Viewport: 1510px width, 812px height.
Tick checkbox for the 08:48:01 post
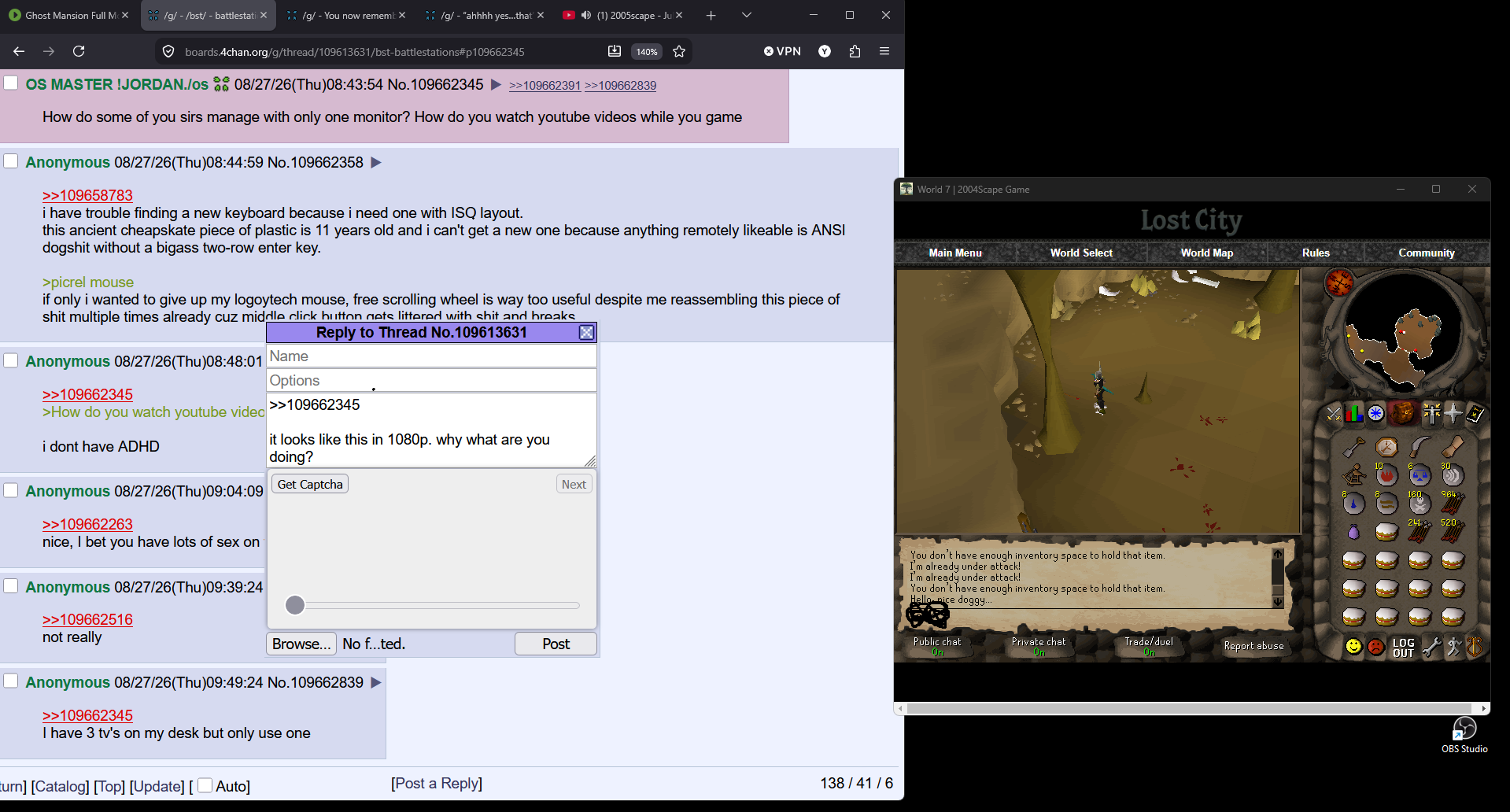coord(11,360)
